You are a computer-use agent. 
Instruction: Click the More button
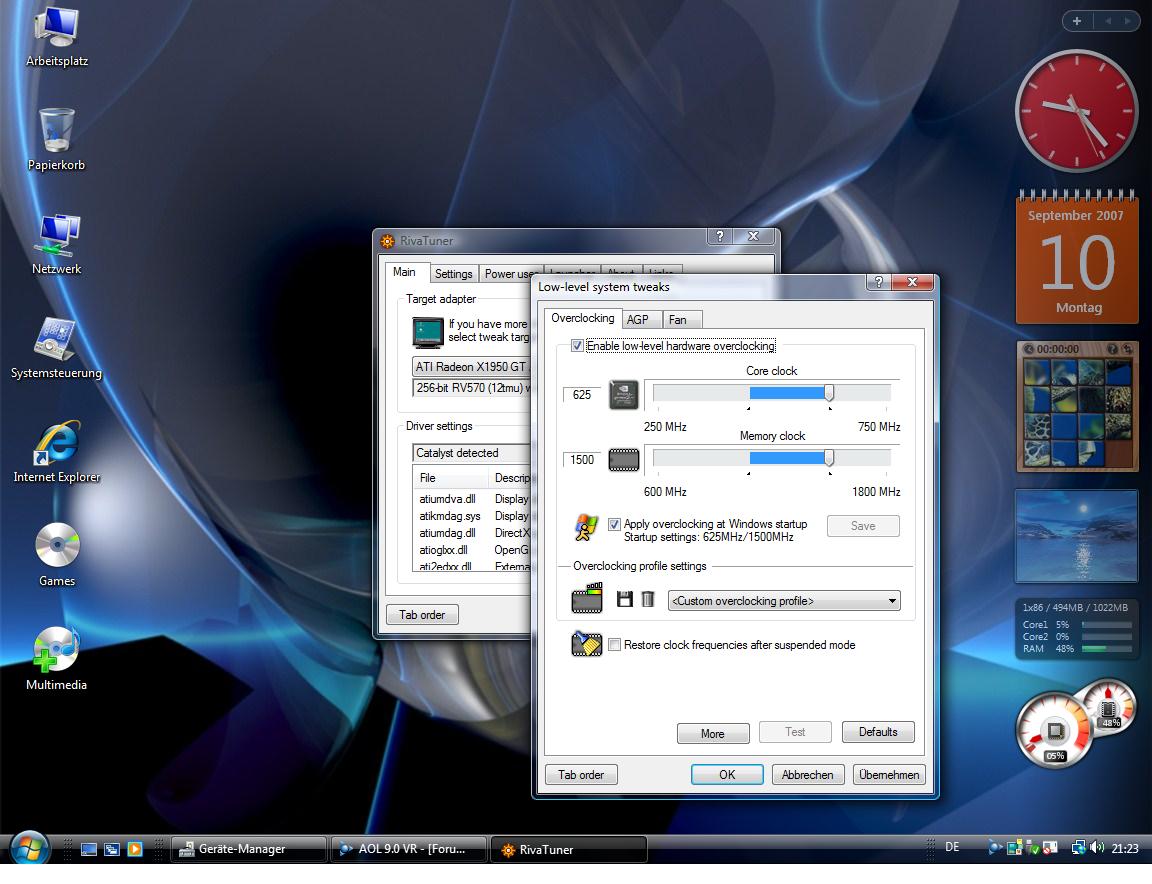(713, 733)
